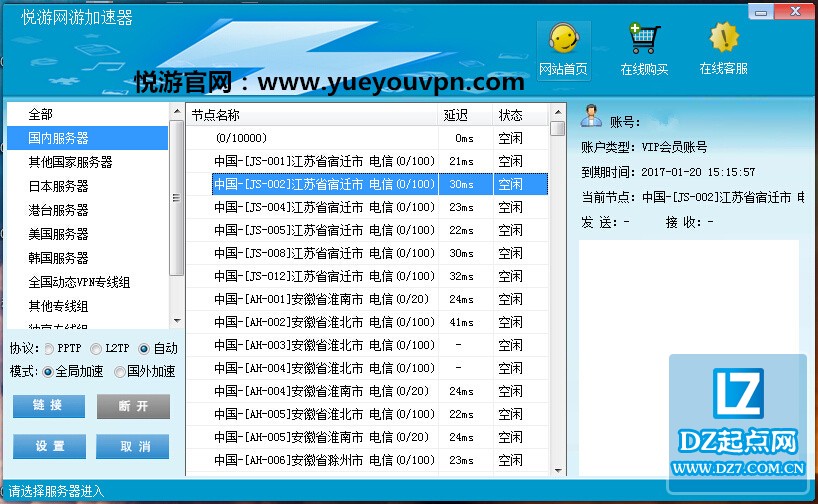
Task: Select 国内服务器 category
Action: pyautogui.click(x=88, y=138)
